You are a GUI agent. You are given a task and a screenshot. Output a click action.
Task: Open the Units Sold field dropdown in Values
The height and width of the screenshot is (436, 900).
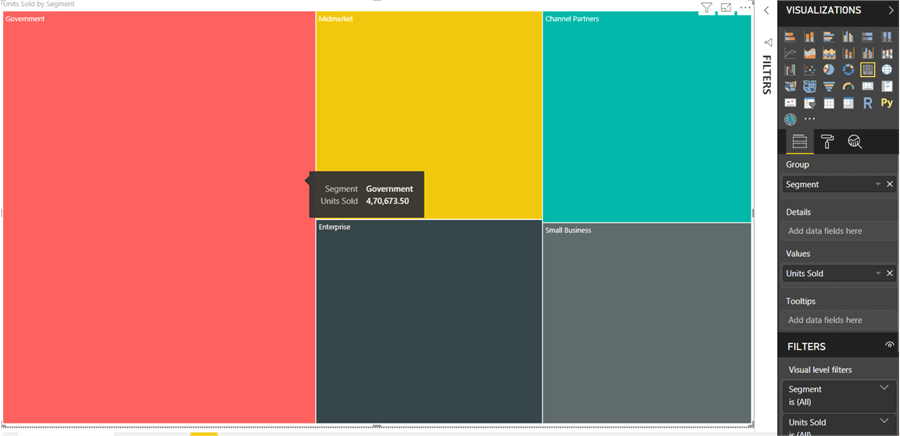(878, 274)
